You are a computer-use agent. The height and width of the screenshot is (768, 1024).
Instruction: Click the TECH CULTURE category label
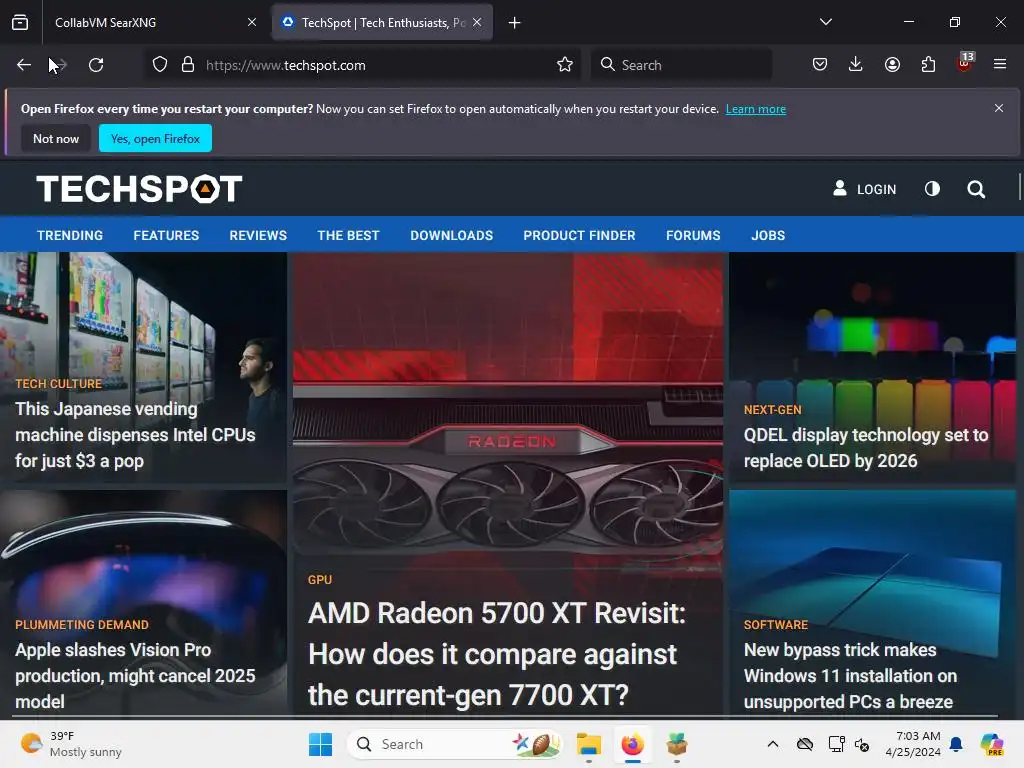click(59, 384)
